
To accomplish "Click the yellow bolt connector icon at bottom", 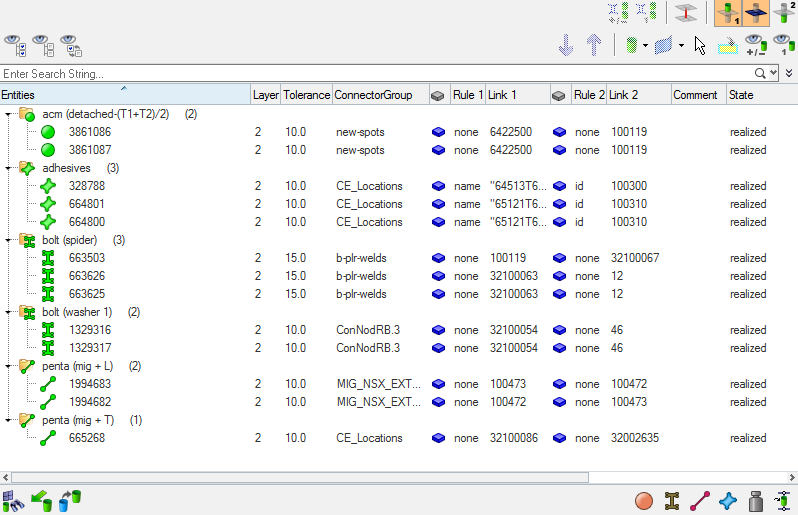I will coord(672,500).
